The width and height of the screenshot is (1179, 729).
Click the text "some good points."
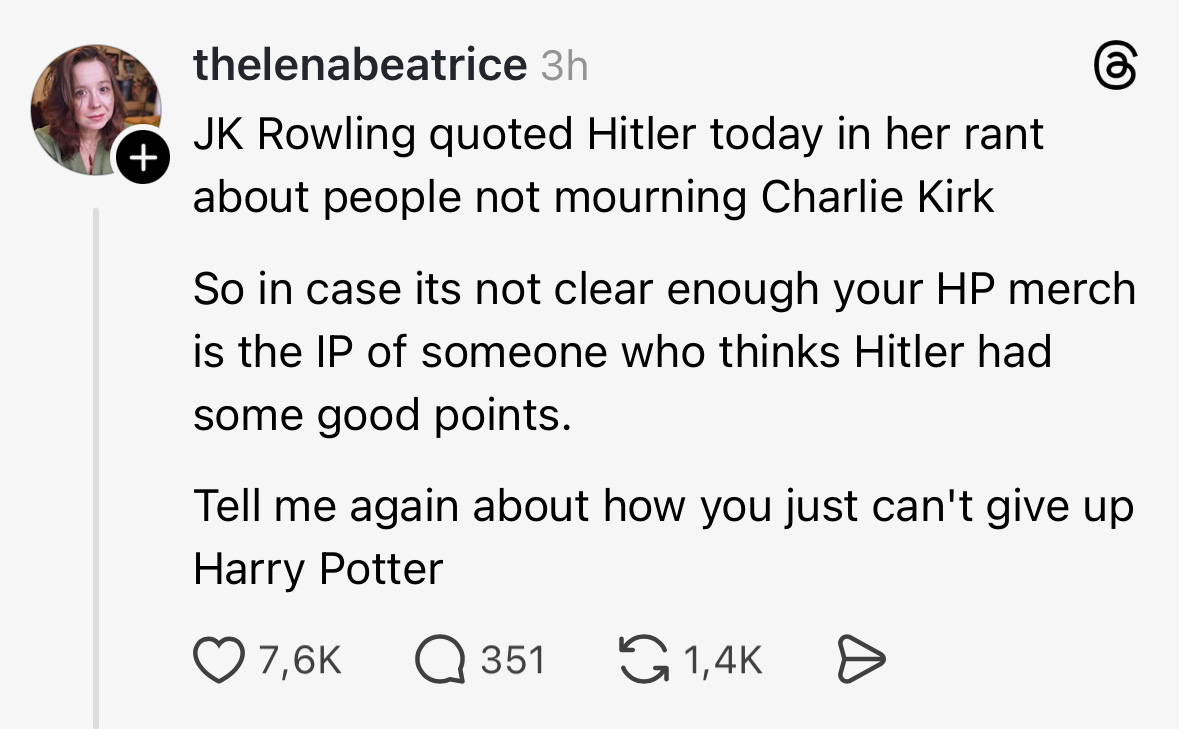[382, 414]
